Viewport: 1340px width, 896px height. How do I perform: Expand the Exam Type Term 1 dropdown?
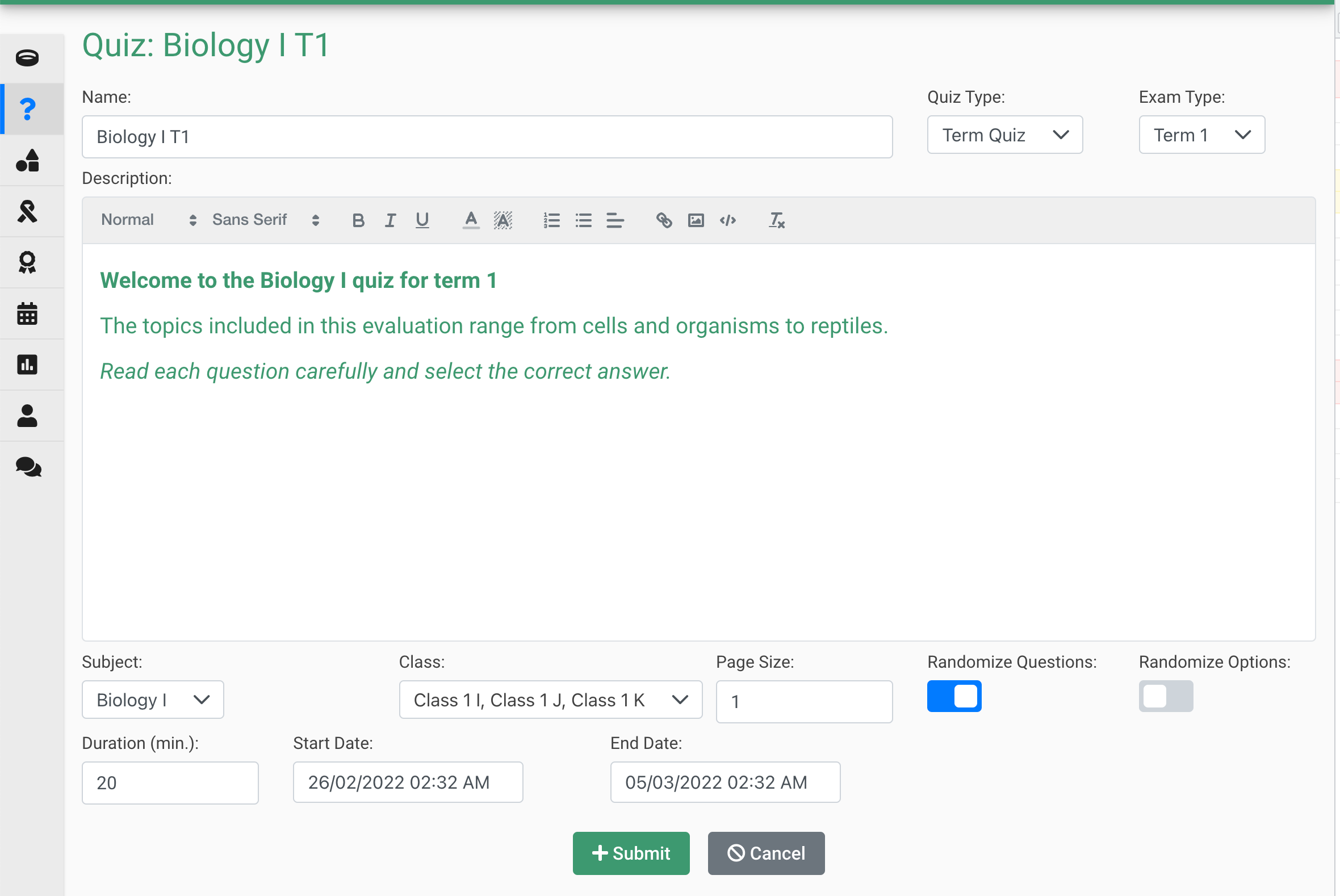tap(1201, 135)
